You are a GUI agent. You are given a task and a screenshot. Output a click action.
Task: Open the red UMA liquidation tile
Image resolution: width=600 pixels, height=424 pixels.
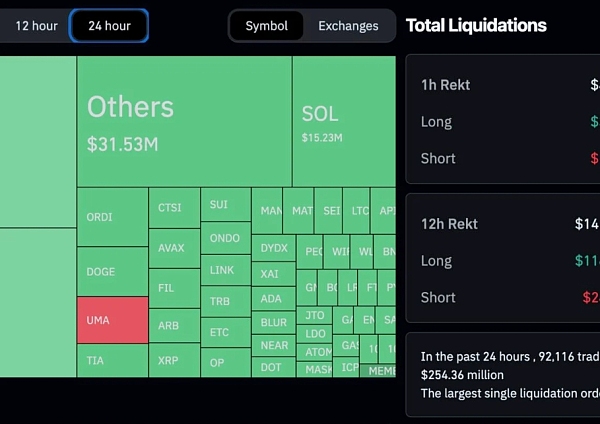click(112, 320)
